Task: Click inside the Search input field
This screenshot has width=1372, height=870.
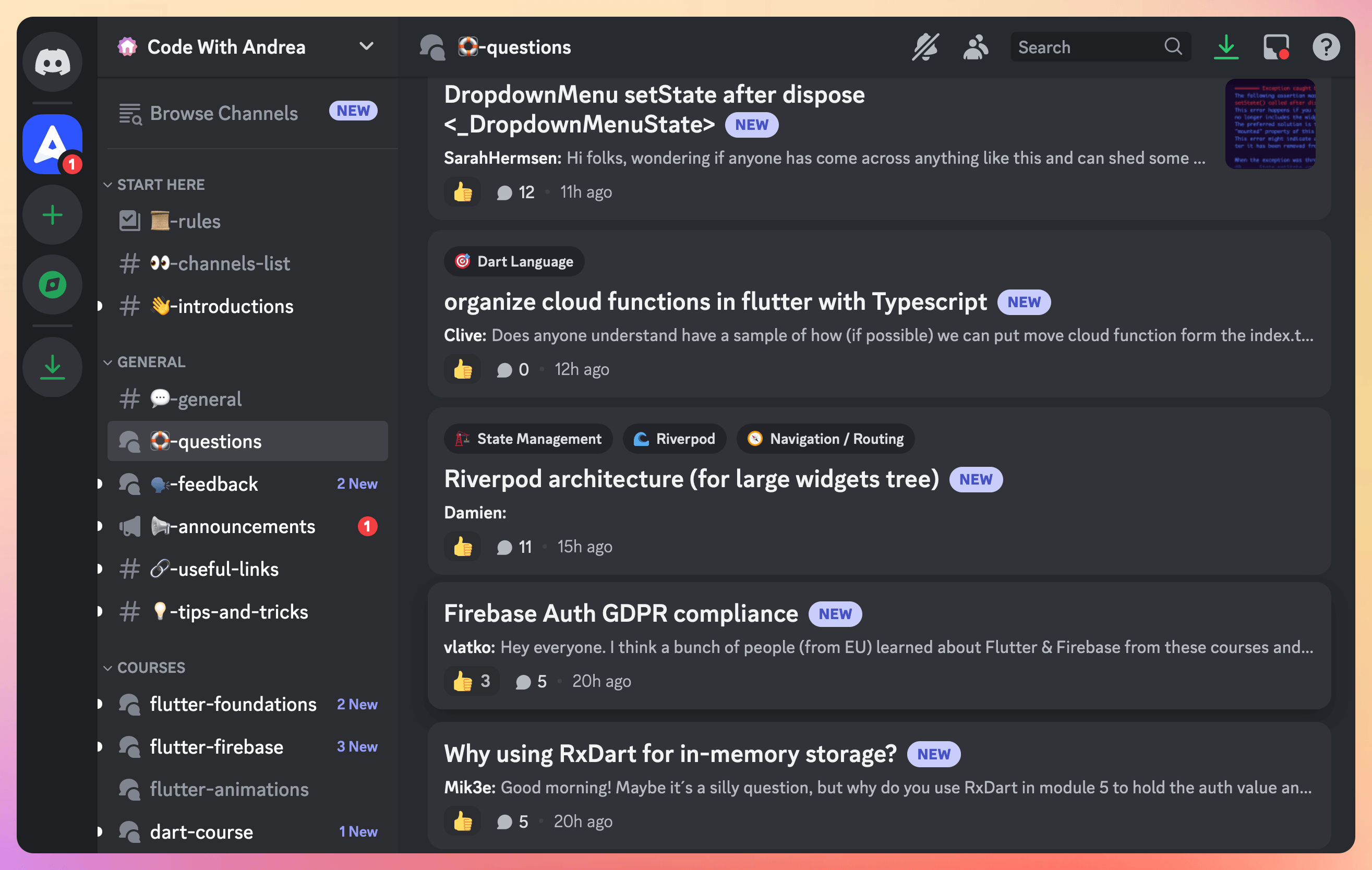Action: click(x=1082, y=47)
